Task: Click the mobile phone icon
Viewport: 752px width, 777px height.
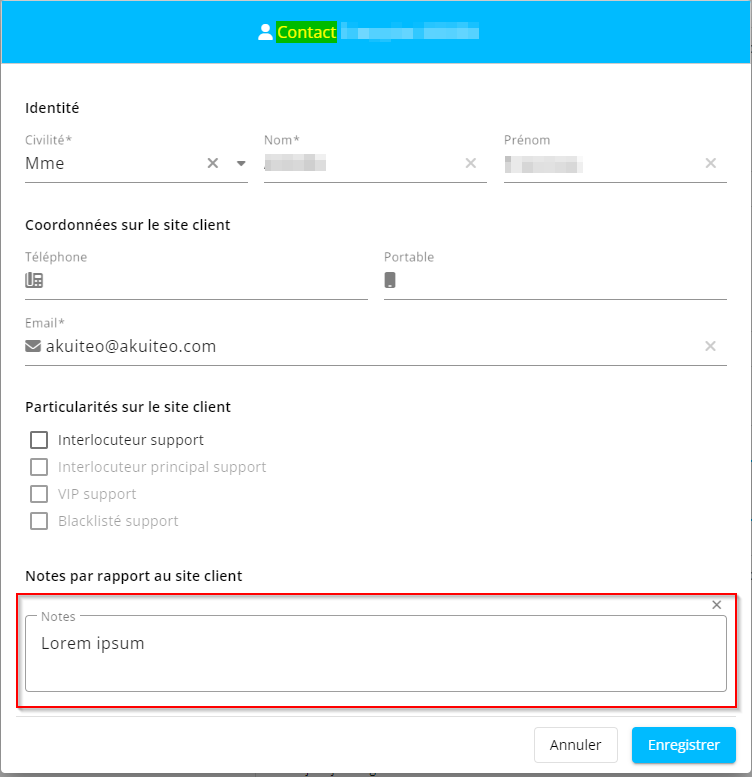Action: 390,280
